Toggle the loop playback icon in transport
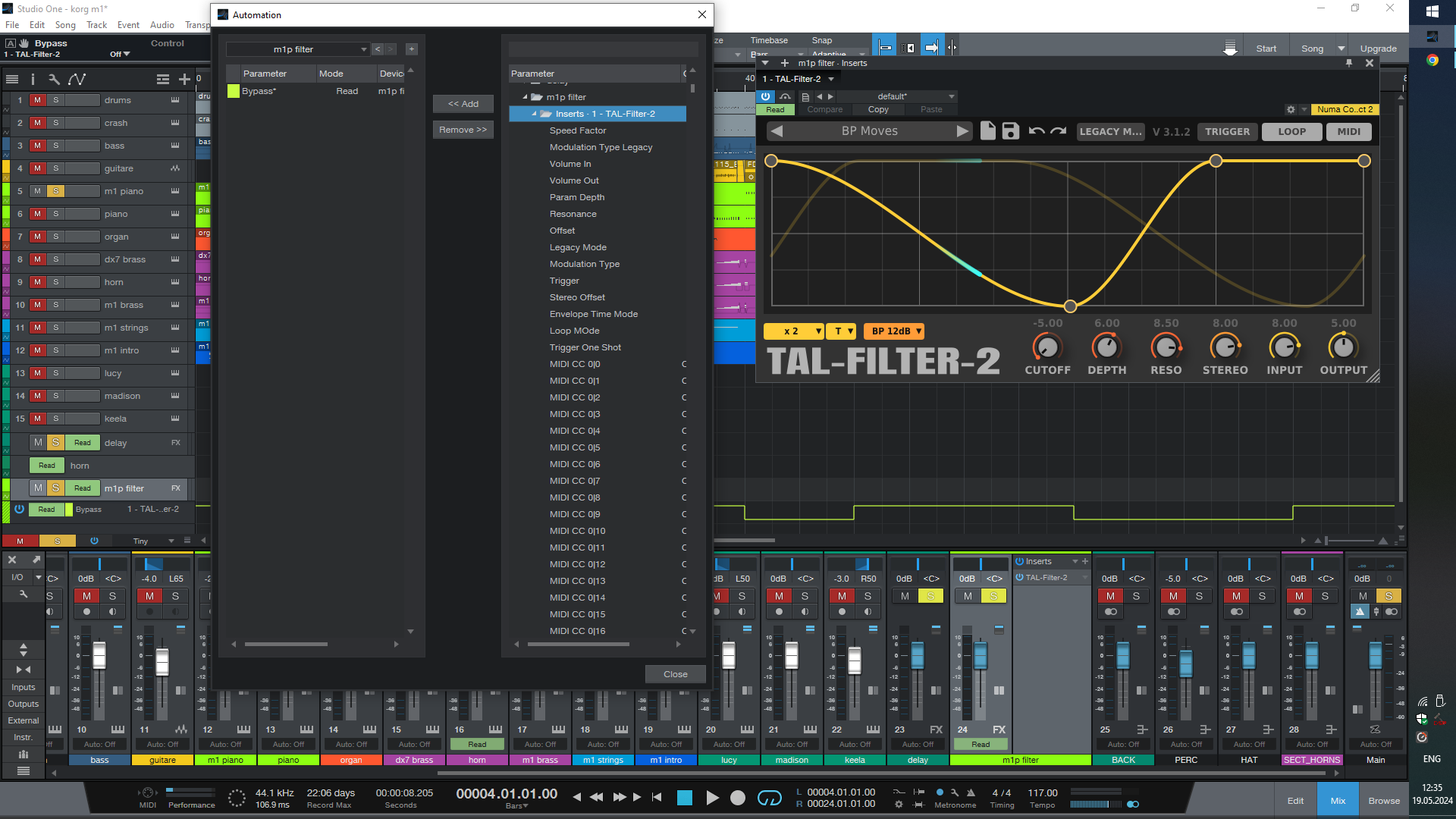 [769, 797]
